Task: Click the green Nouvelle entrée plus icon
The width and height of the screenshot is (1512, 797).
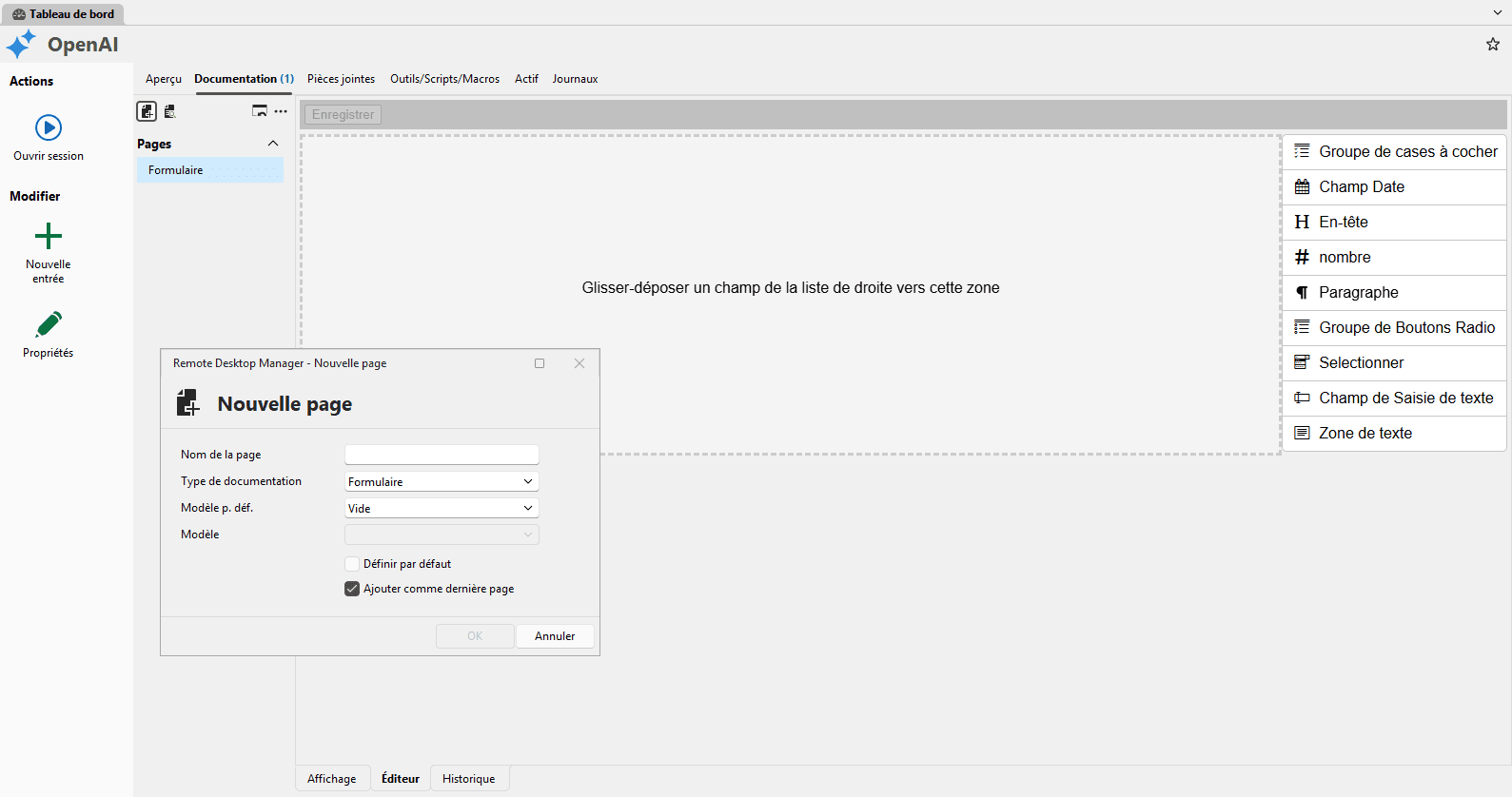Action: tap(49, 236)
